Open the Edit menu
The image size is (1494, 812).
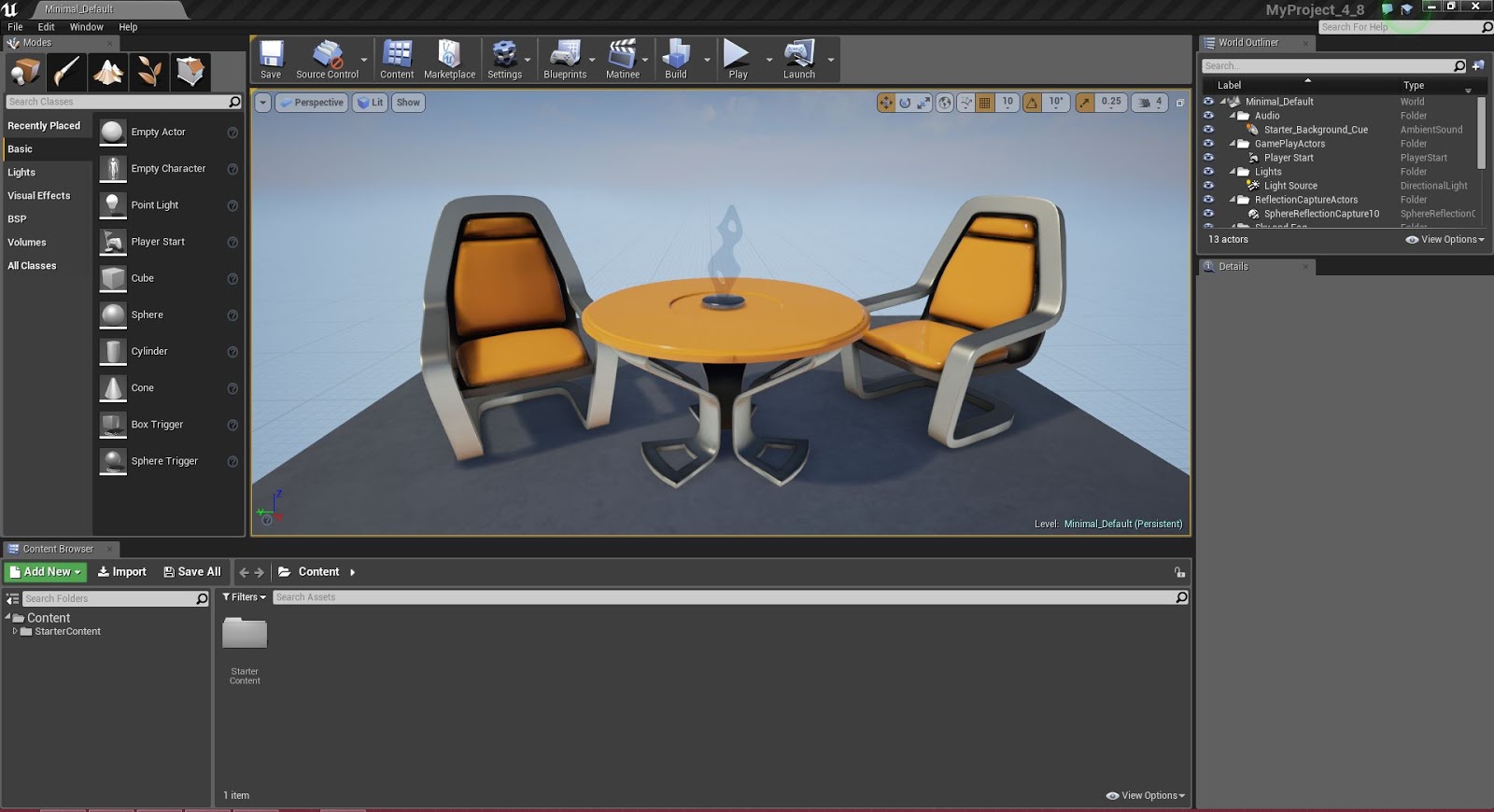click(46, 27)
